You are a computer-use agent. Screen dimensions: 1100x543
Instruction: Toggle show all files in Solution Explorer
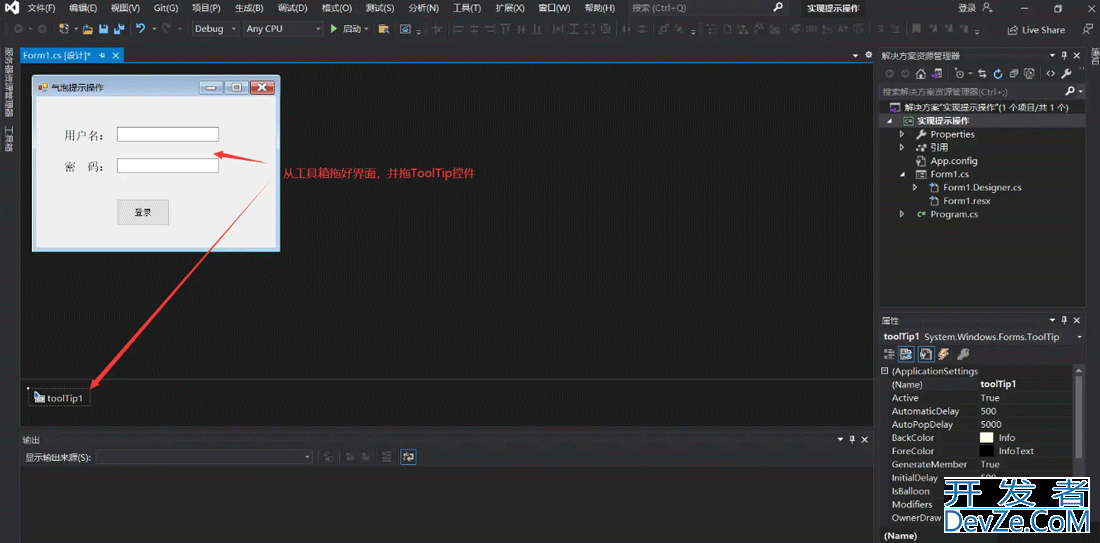point(1029,74)
